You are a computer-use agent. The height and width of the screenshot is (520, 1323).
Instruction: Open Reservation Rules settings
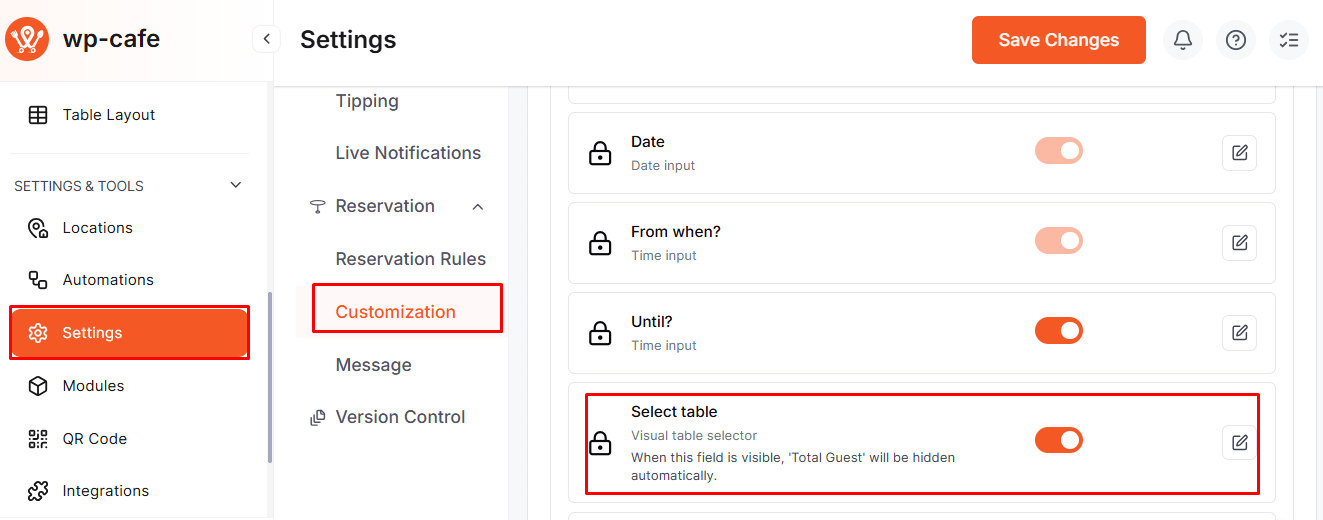[410, 259]
